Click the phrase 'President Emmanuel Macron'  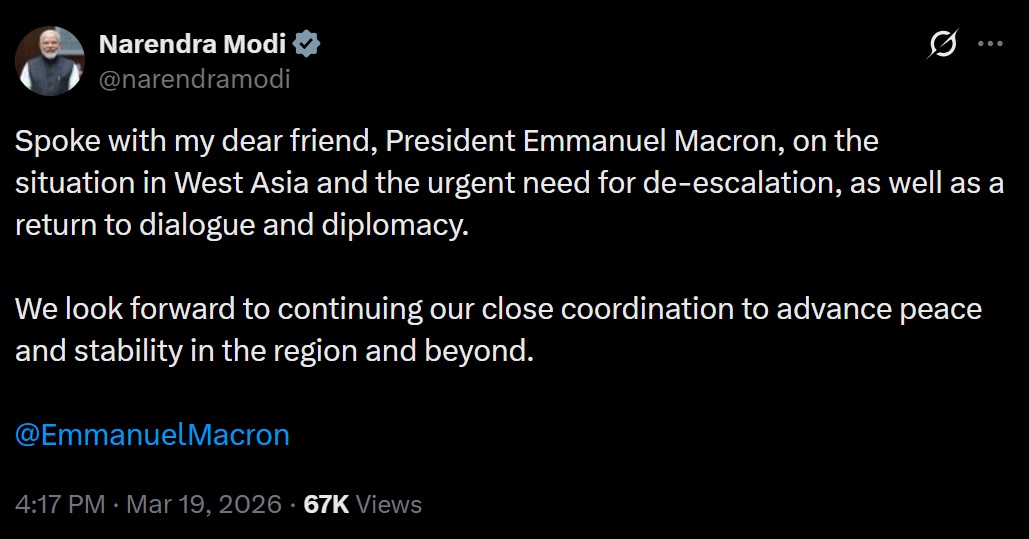pyautogui.click(x=581, y=141)
